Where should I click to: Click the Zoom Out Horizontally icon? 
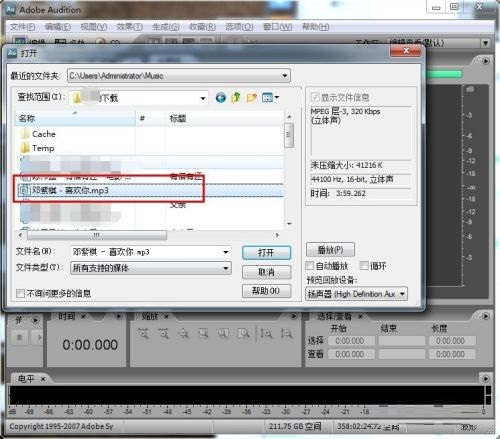click(163, 333)
